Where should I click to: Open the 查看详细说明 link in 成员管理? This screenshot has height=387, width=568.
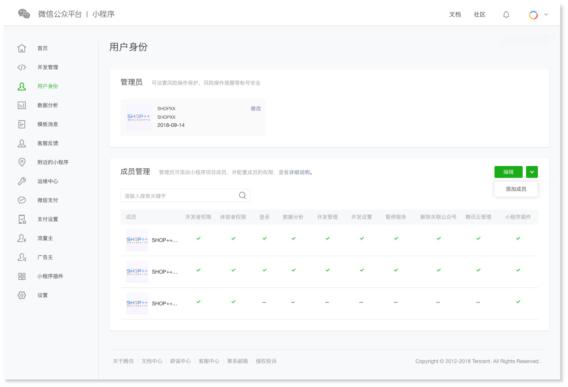coord(295,172)
